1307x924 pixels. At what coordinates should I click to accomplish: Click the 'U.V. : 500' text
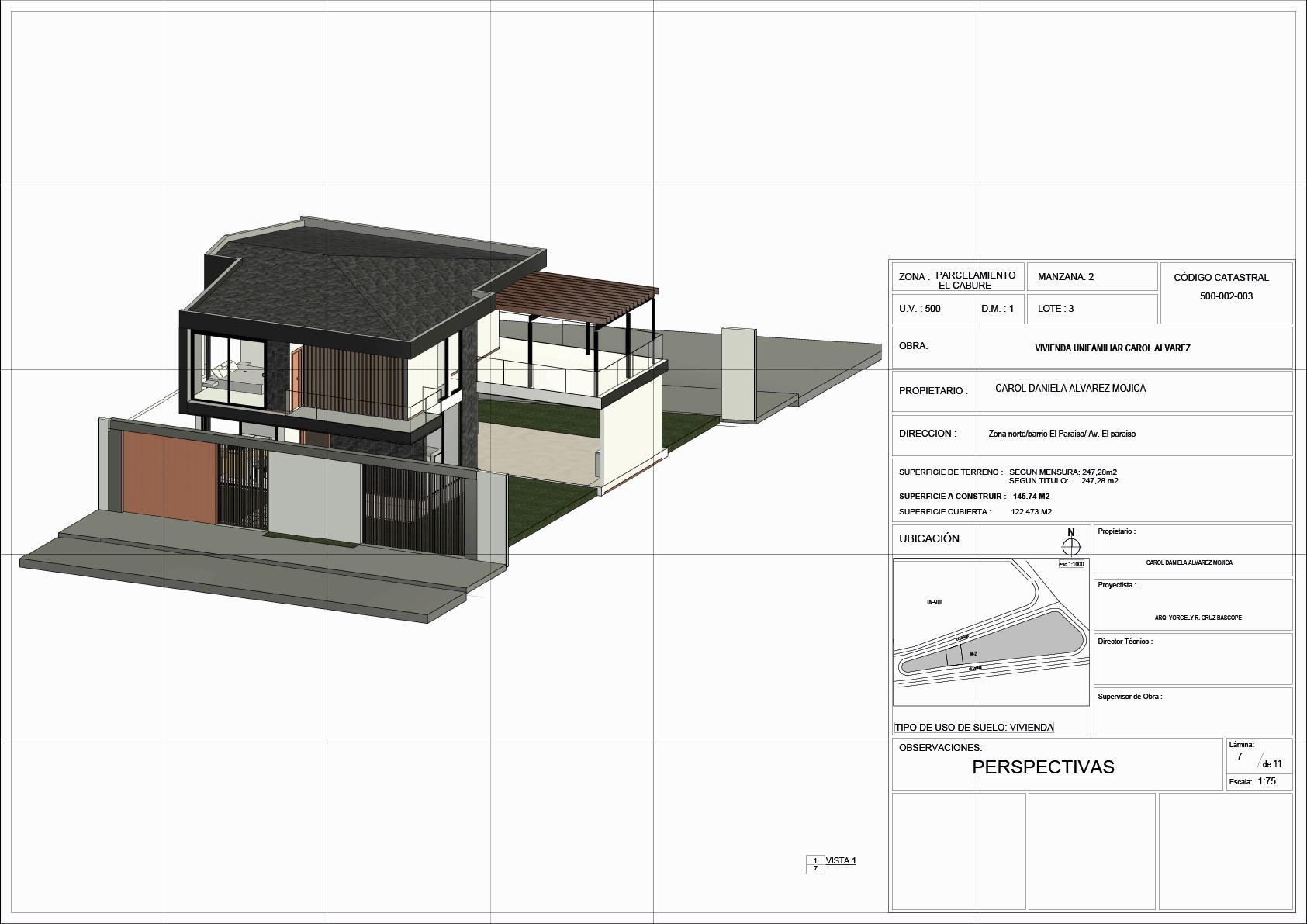(x=920, y=309)
